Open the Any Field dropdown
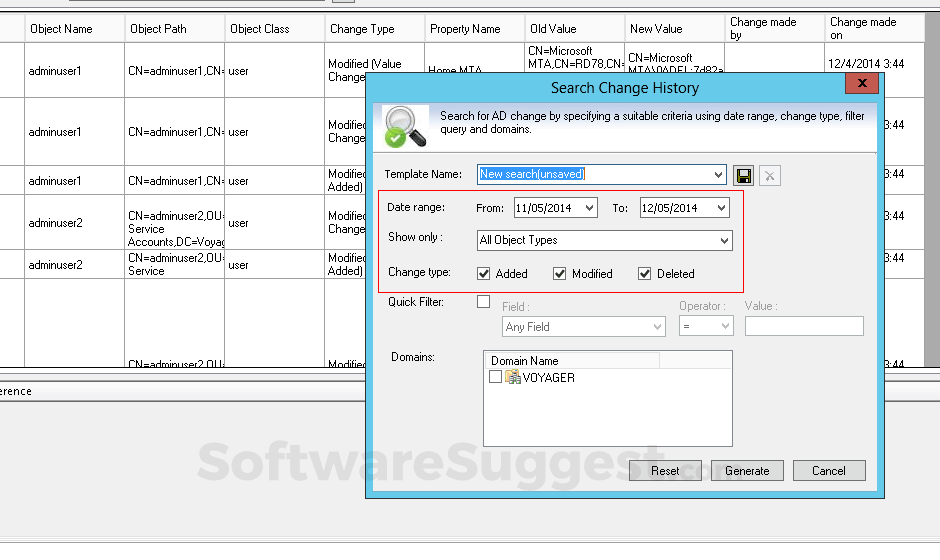Screen dimensions: 940x560 pyautogui.click(x=658, y=327)
